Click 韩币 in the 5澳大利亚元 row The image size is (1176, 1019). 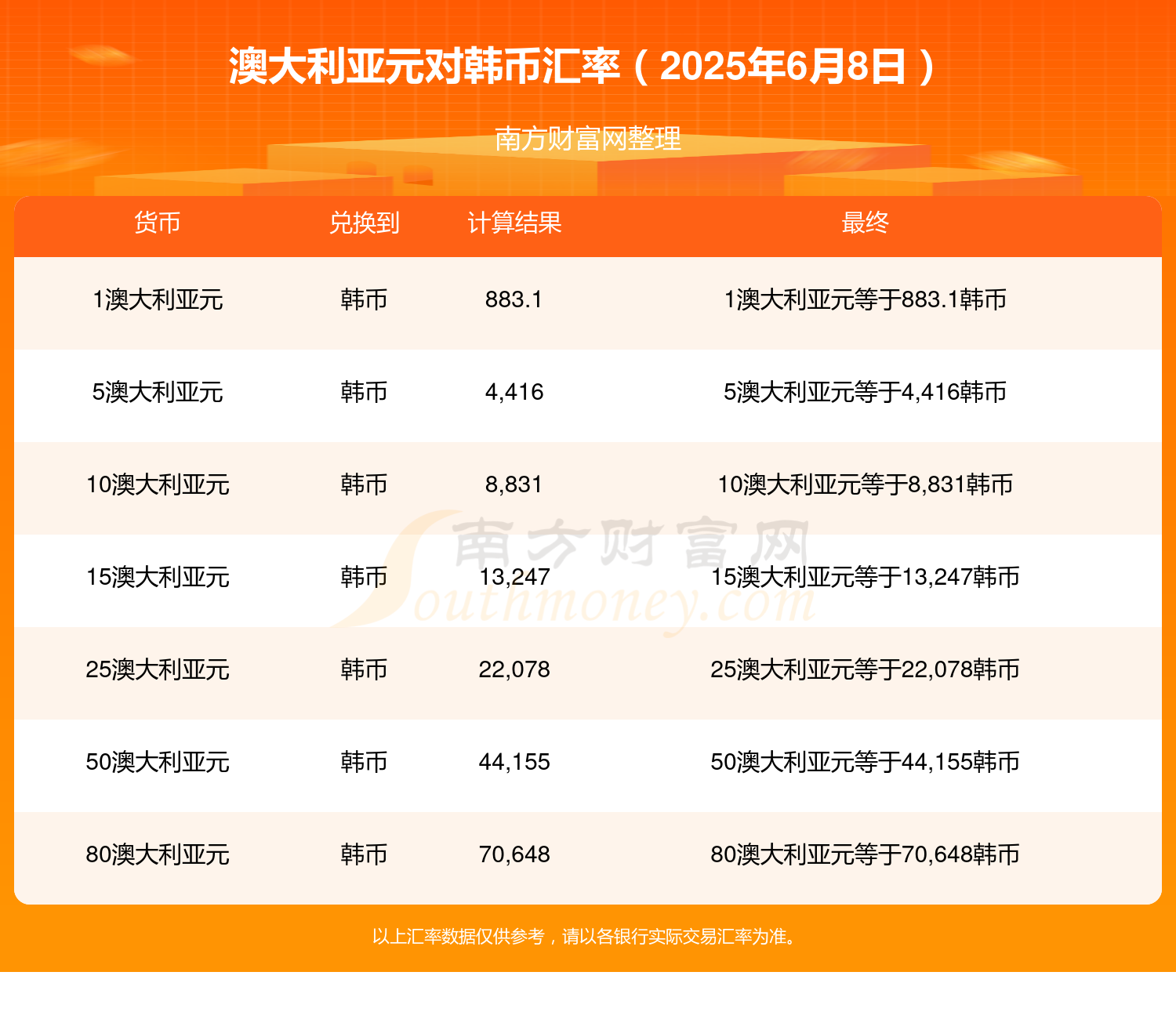coord(365,392)
